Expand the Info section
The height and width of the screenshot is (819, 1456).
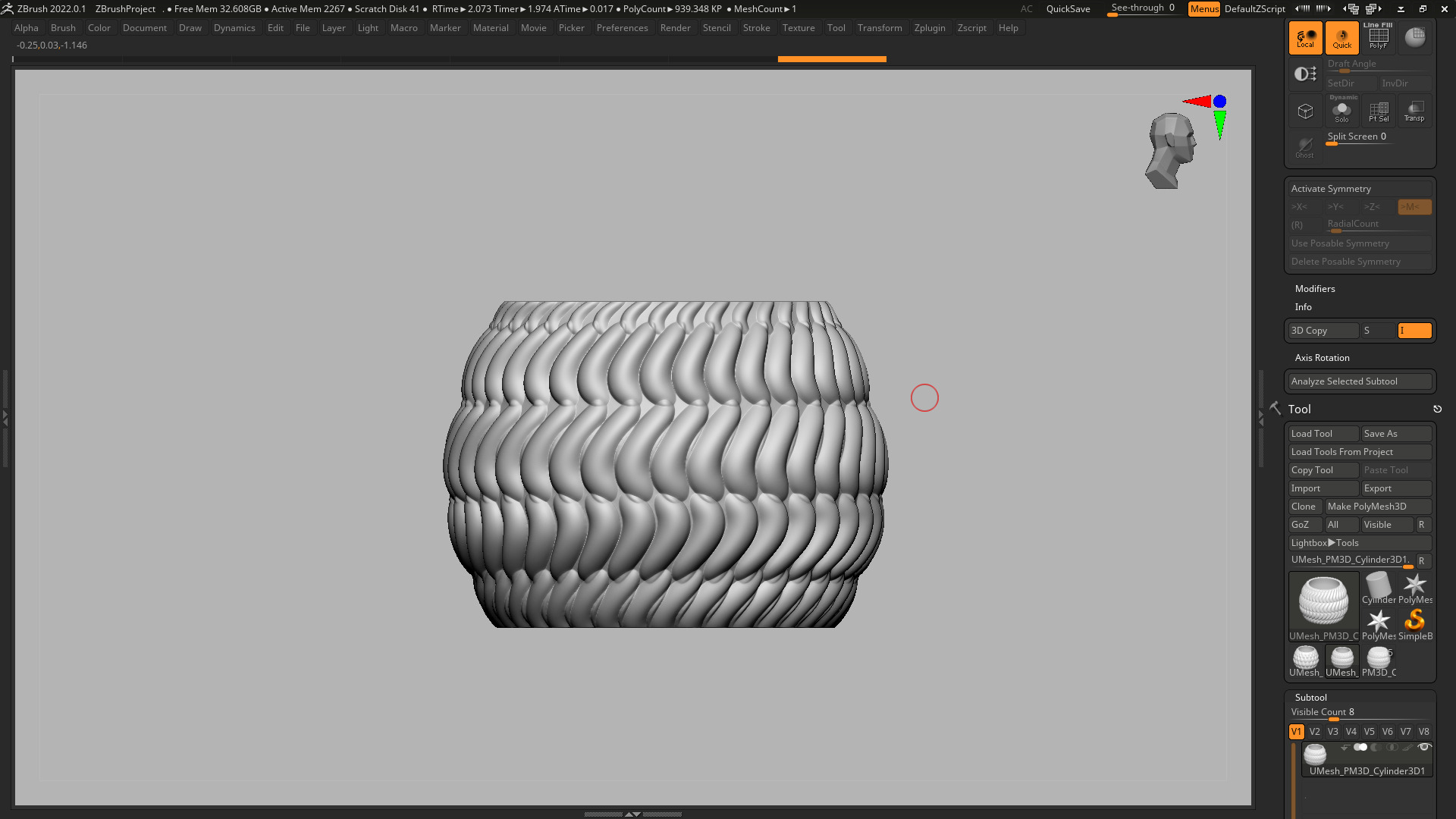point(1303,307)
